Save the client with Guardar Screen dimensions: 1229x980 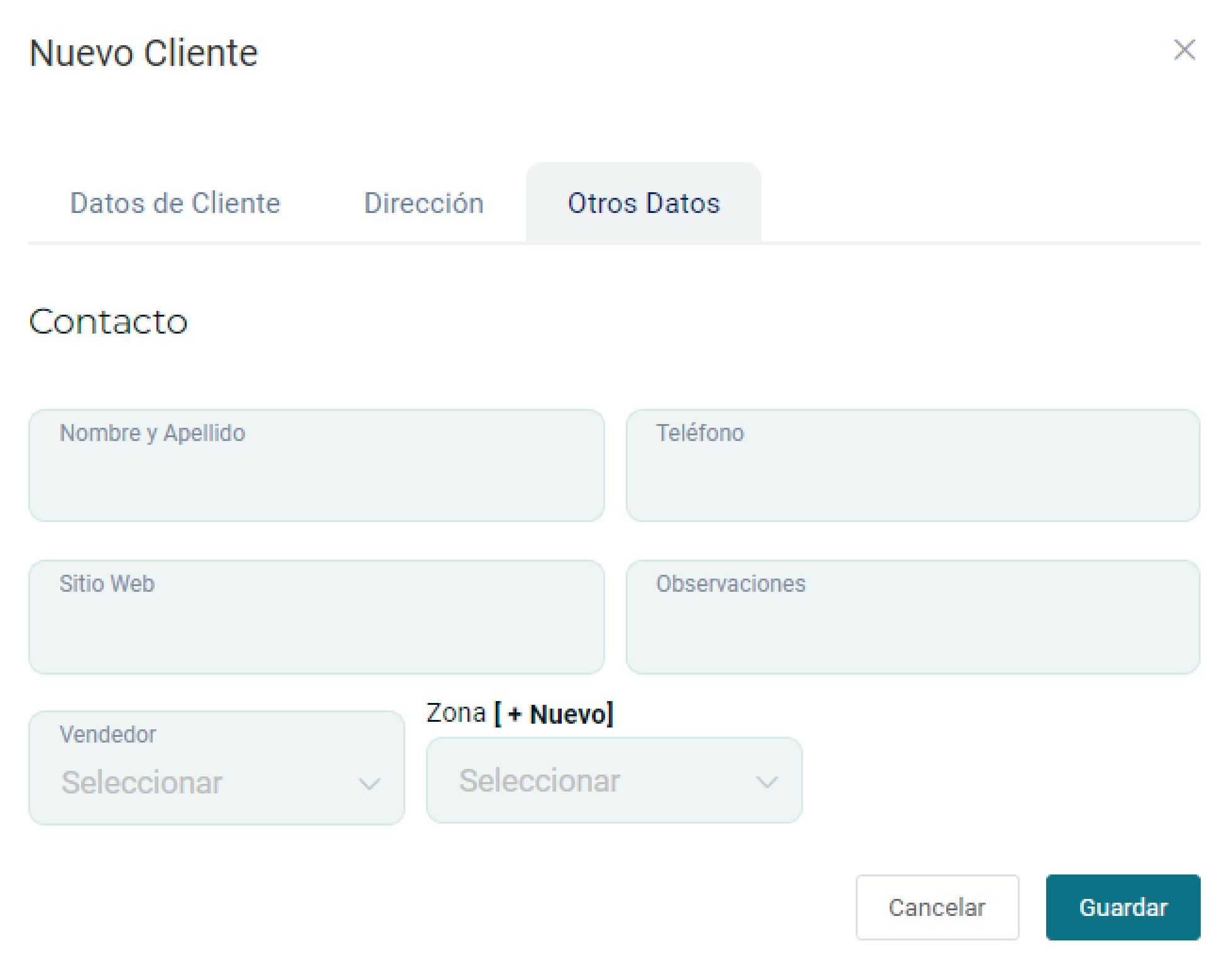pos(1123,907)
